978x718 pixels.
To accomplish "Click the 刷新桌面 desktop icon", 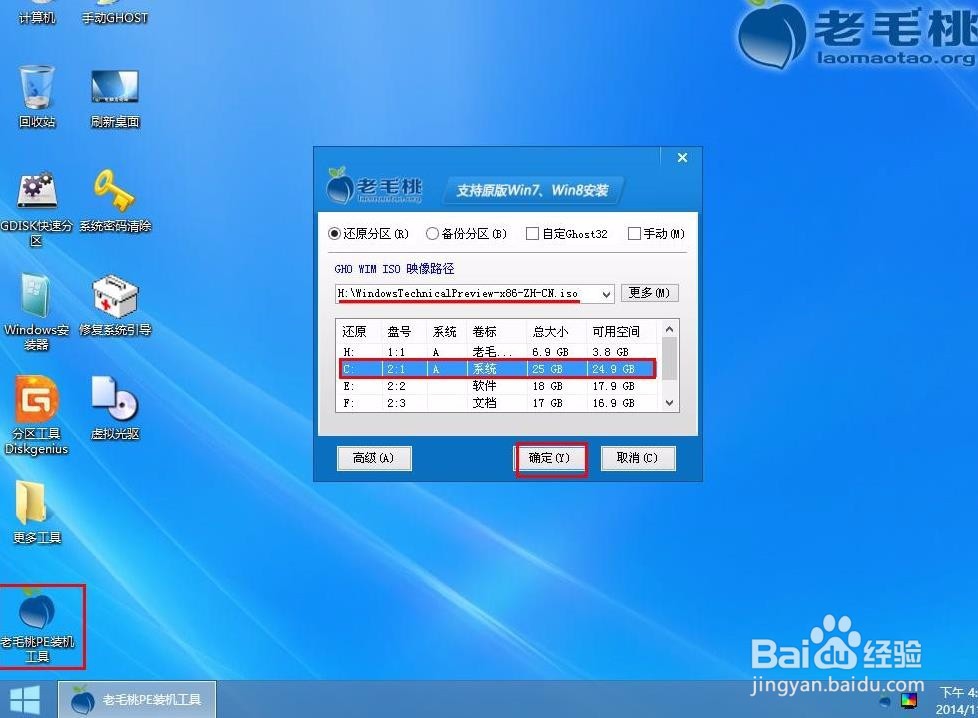I will [x=115, y=97].
